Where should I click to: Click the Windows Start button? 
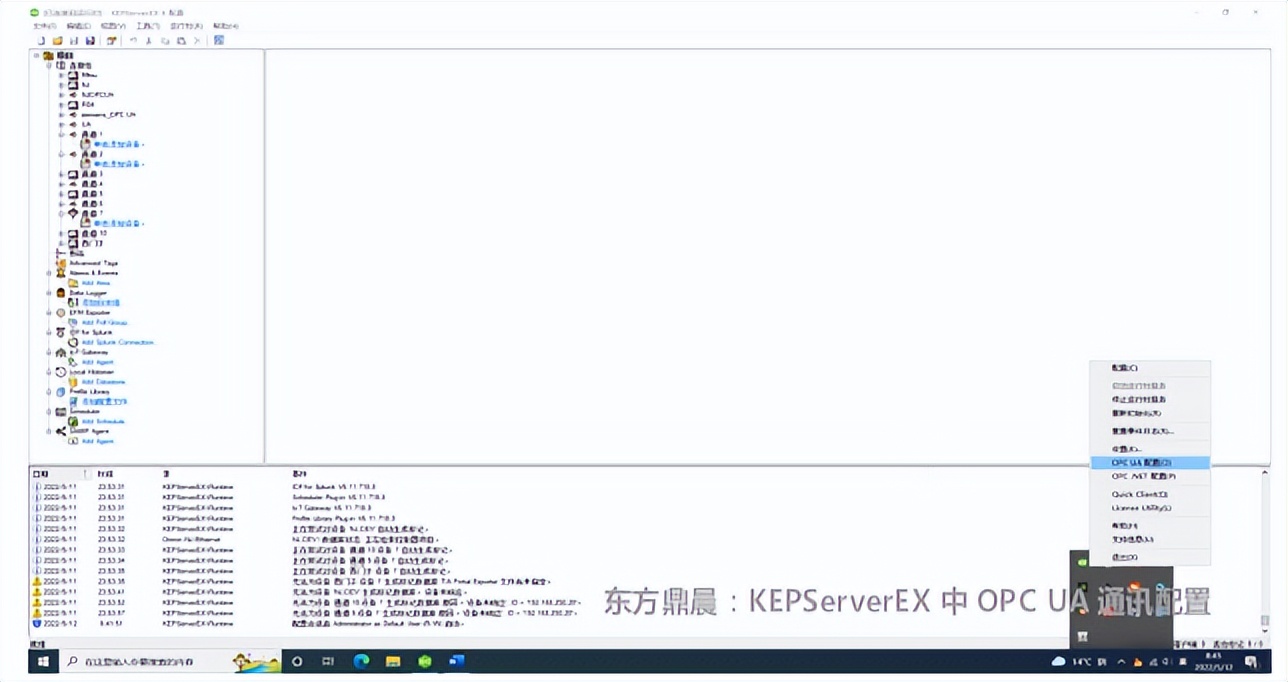coord(42,661)
